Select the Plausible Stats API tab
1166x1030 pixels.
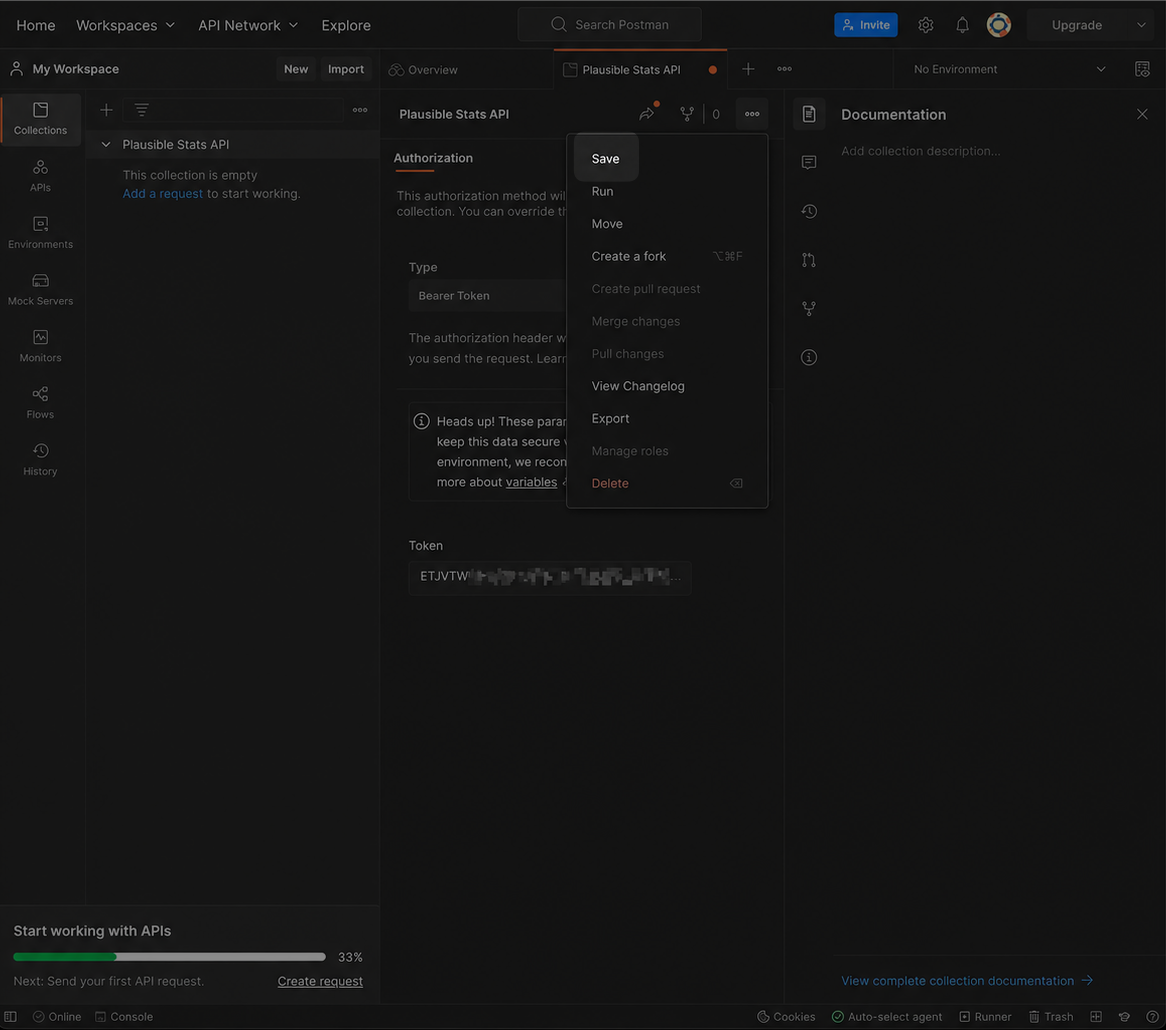(640, 70)
